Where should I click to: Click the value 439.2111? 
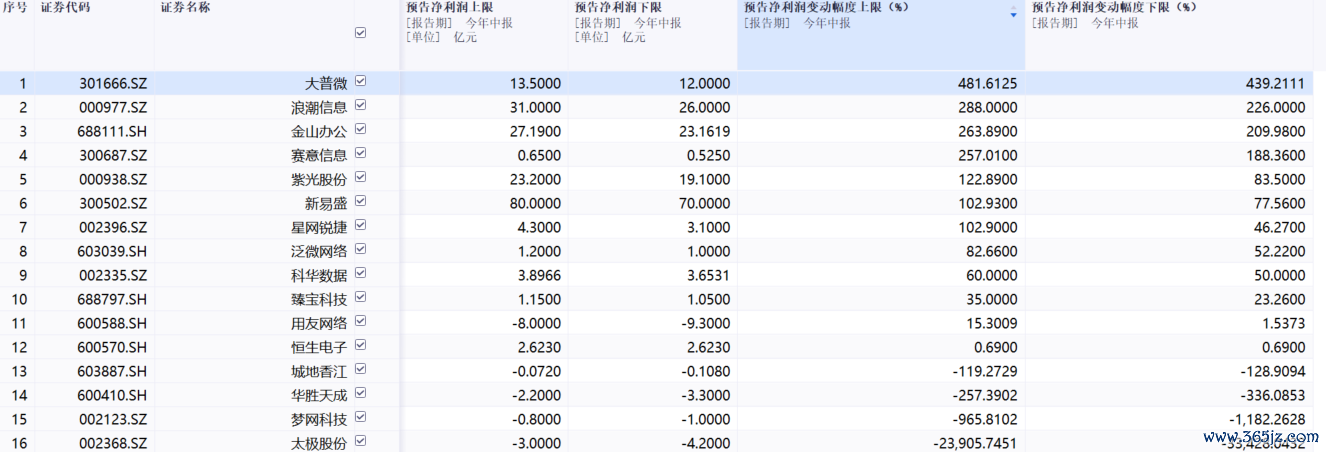pyautogui.click(x=1274, y=83)
